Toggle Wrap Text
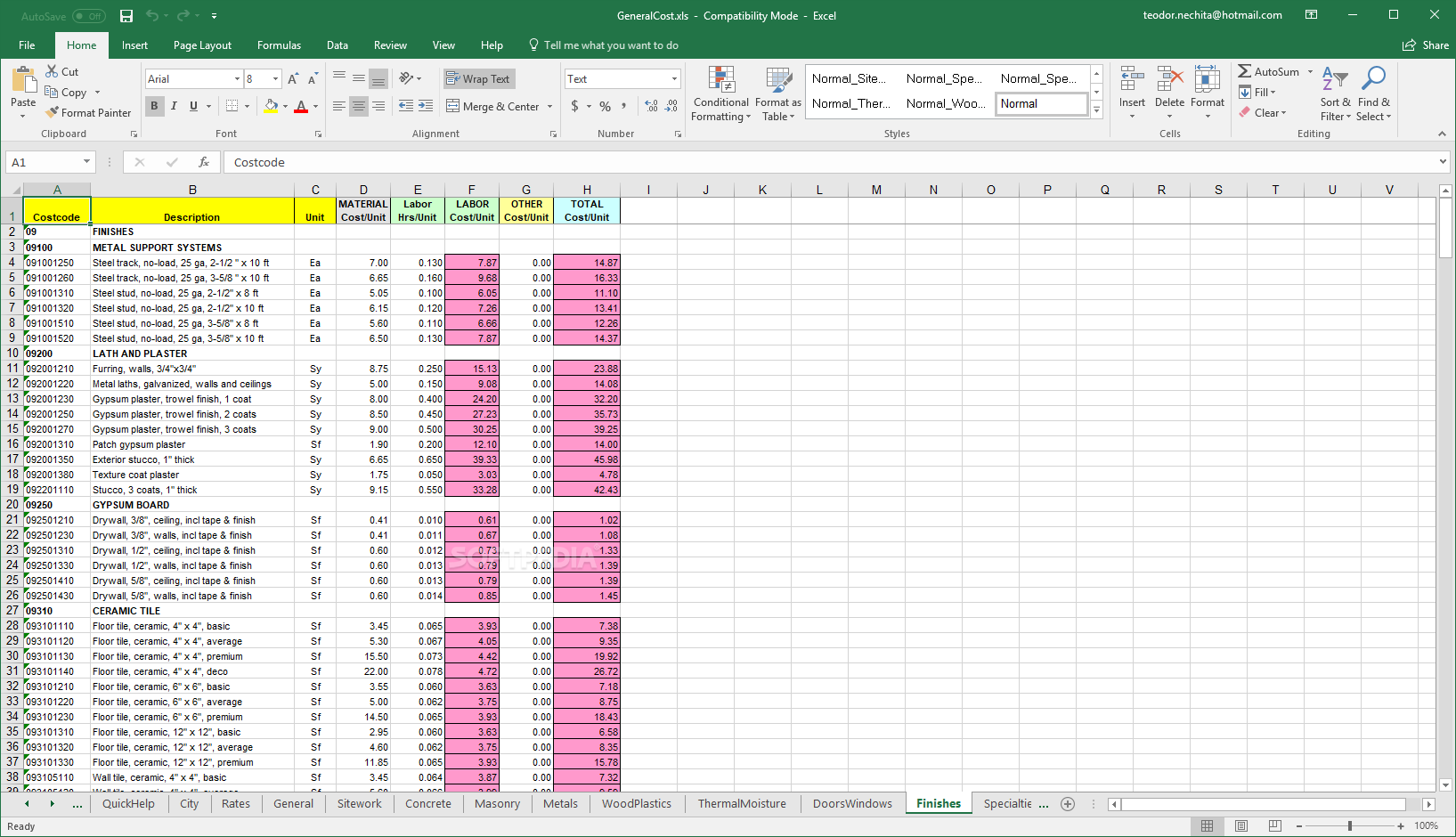The image size is (1456, 837). [478, 78]
